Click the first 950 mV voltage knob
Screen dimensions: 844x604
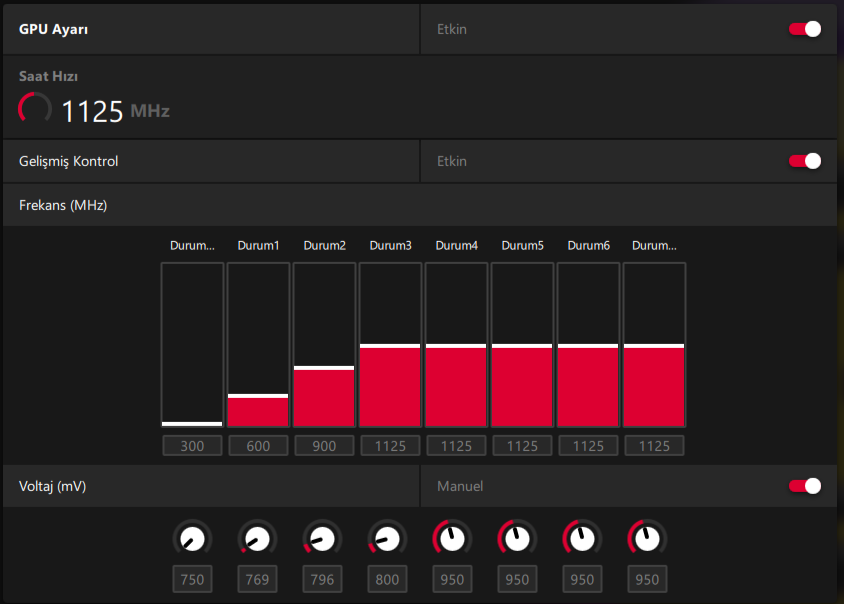coord(452,539)
